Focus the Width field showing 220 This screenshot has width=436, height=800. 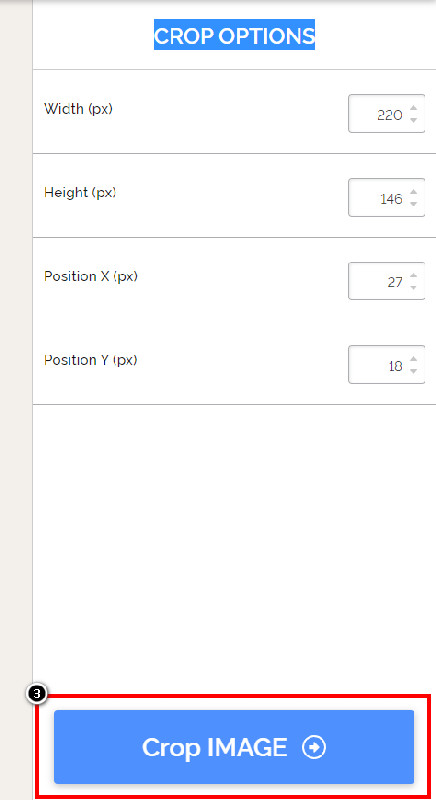(x=387, y=114)
